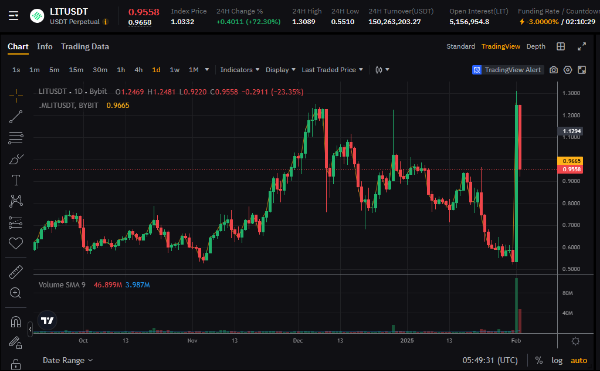600x371 pixels.
Task: Switch to the 1h interval
Action: pos(121,70)
